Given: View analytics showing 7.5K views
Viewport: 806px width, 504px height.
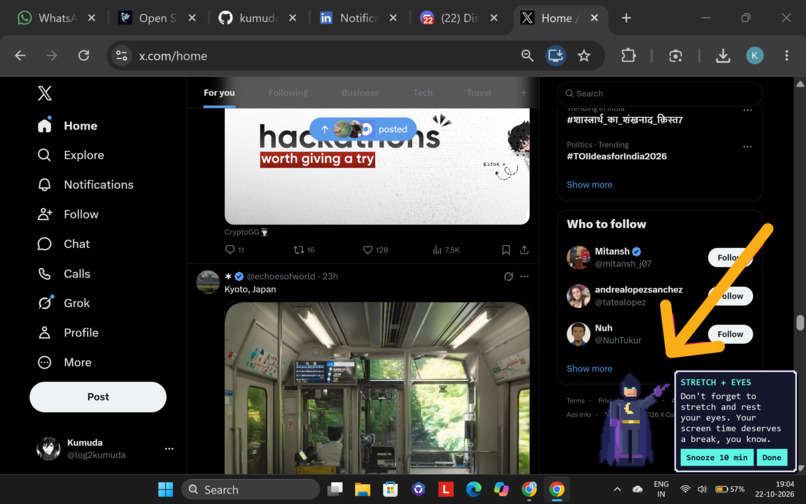Looking at the screenshot, I should [x=446, y=250].
